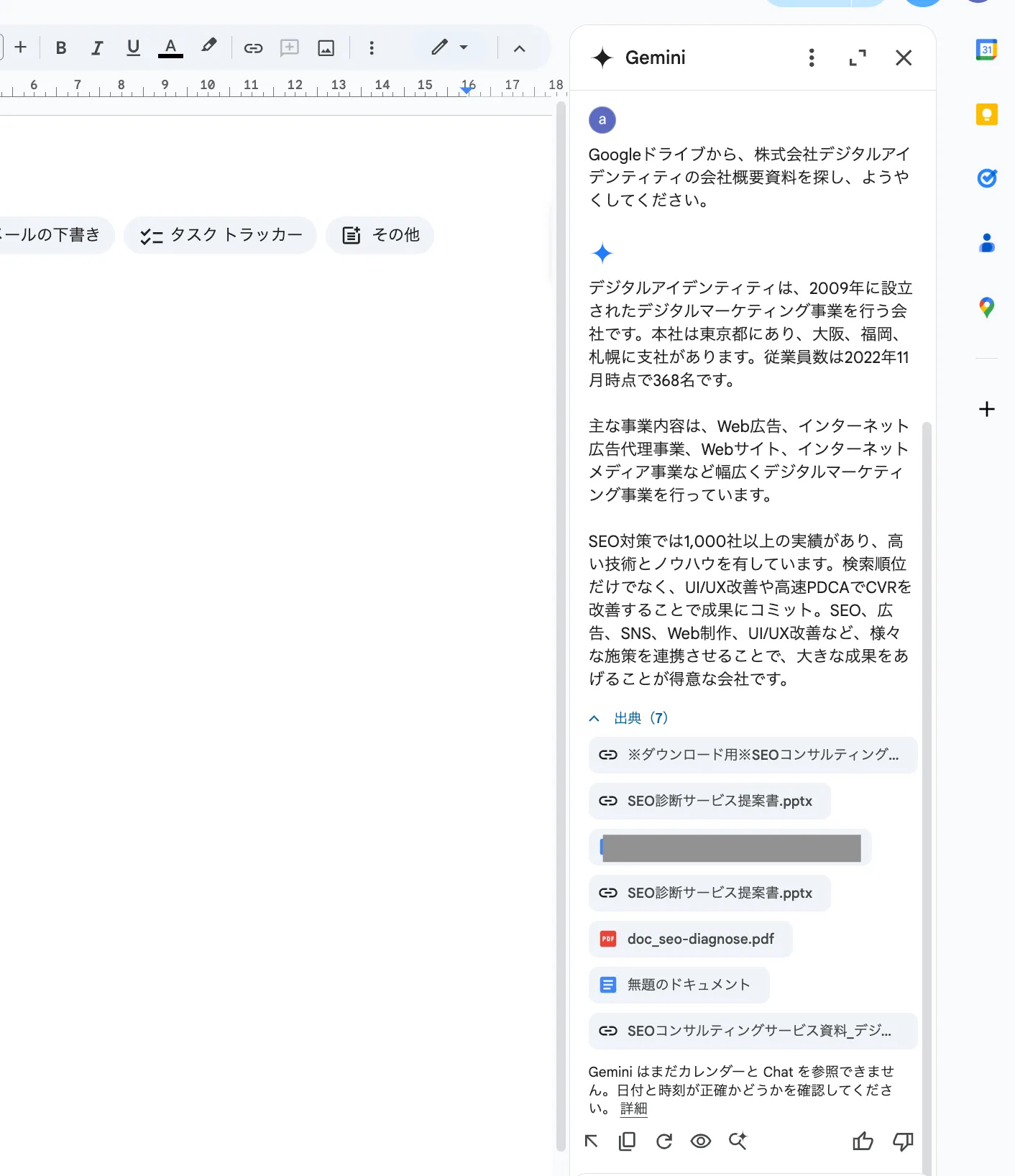The height and width of the screenshot is (1176, 1015).
Task: Open the Gemini panel more options menu
Action: (x=812, y=58)
